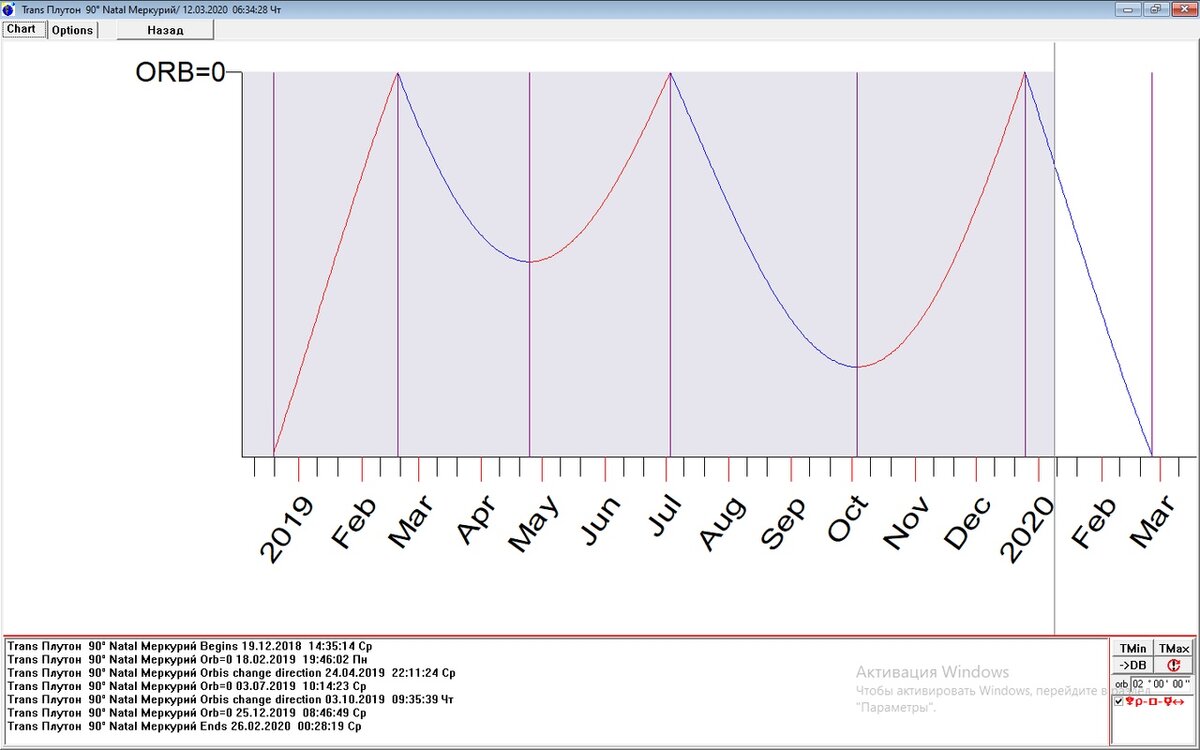Uncheck the Pluto square Mercury aspect checkbox
Screen dimensions: 1200x750
(x=1119, y=702)
